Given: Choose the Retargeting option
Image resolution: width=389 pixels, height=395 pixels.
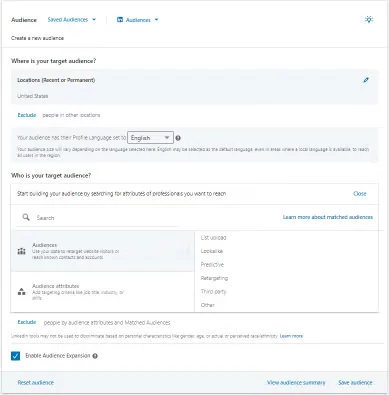Looking at the screenshot, I should [x=214, y=278].
